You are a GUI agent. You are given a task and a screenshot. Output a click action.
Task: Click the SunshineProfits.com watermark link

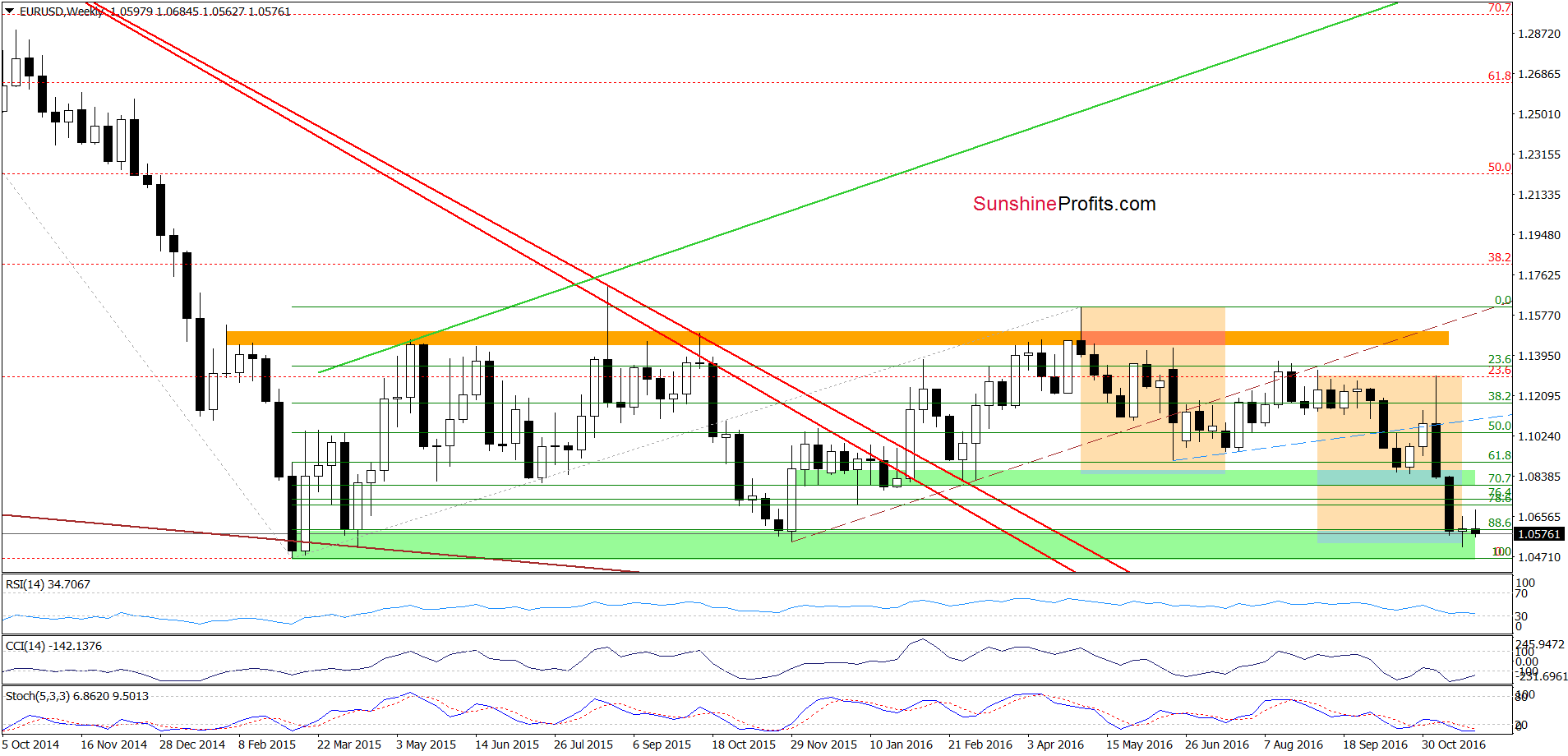pos(1064,204)
